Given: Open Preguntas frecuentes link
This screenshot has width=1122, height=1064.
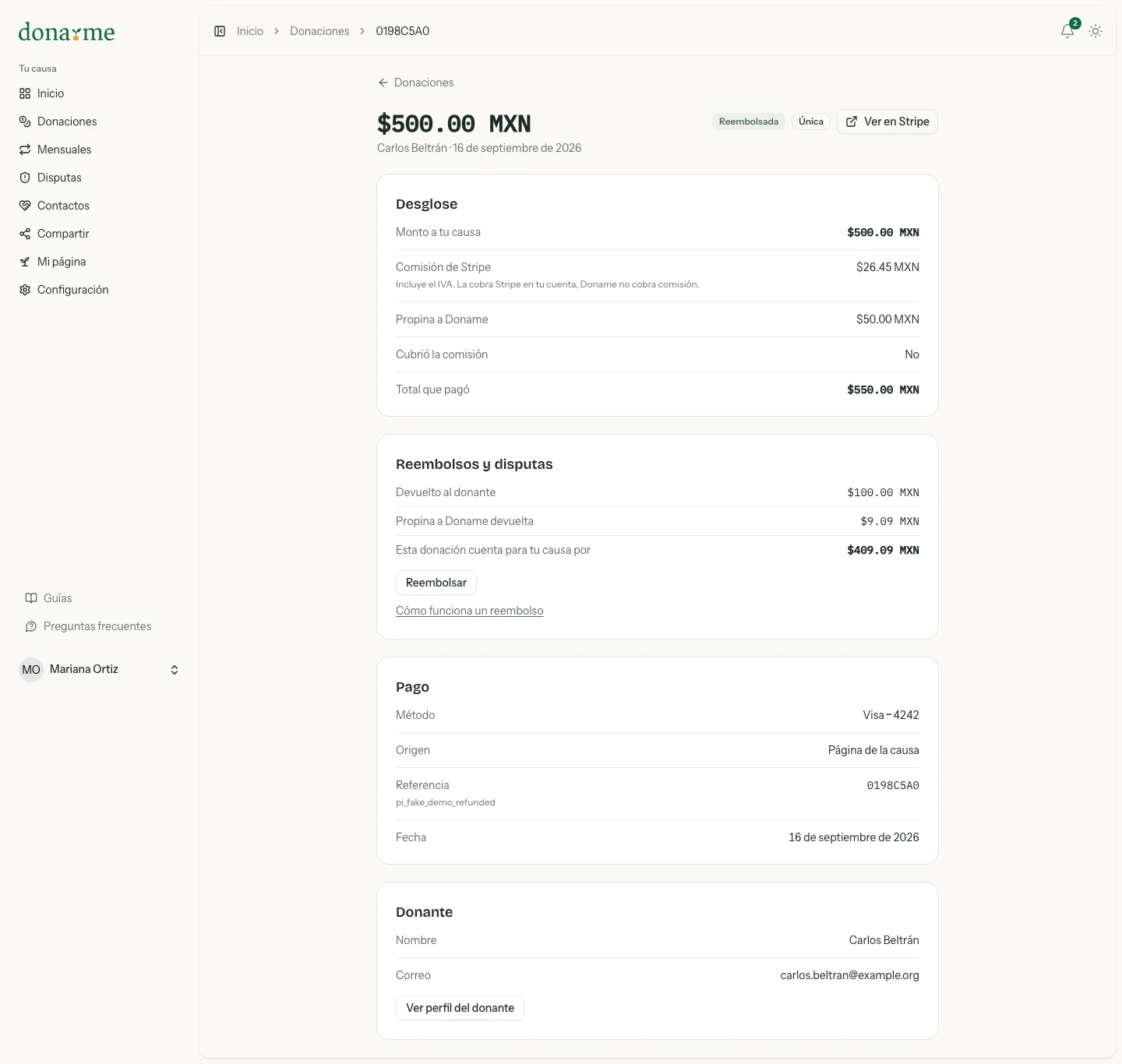Looking at the screenshot, I should click(x=100, y=626).
